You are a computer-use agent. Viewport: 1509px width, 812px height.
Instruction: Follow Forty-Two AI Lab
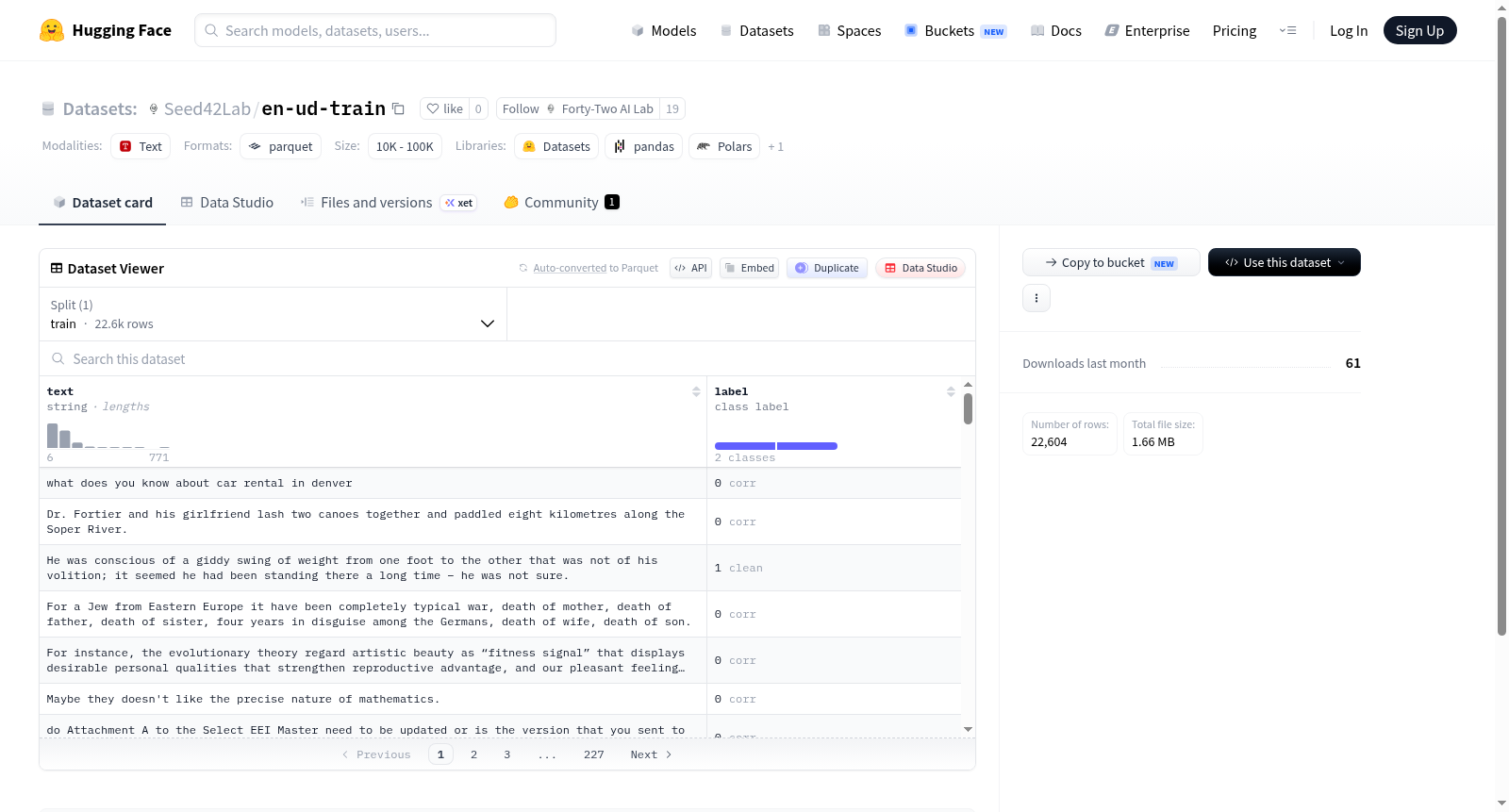578,108
